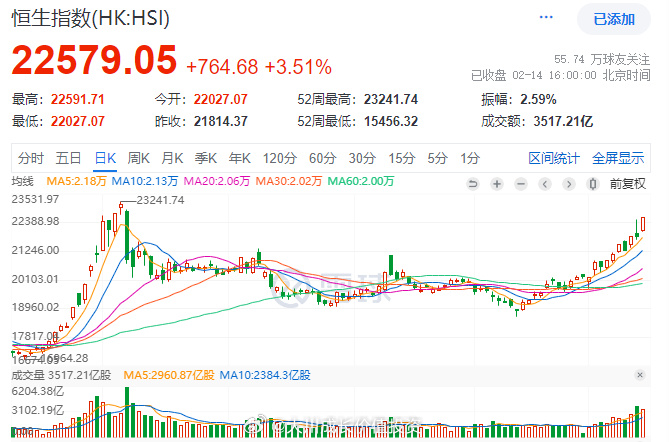Click the 55.74 万球友关注 followers text

[602, 59]
